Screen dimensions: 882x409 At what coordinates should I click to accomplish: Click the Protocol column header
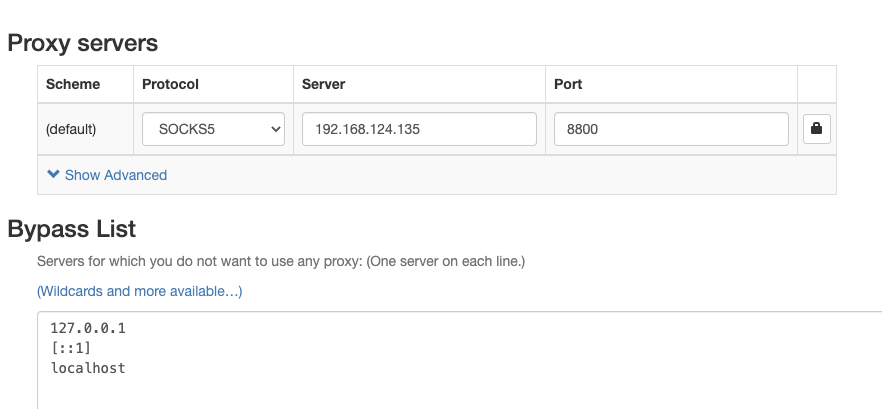point(171,84)
